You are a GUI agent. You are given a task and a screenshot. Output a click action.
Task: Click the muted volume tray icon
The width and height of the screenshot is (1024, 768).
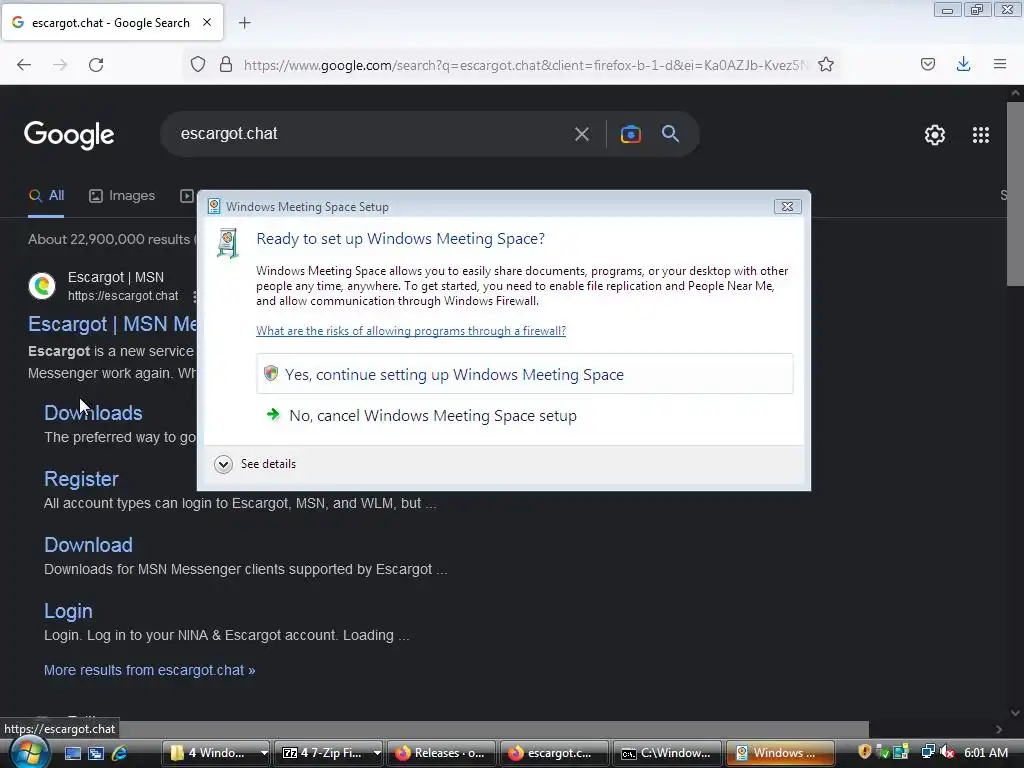coord(948,752)
